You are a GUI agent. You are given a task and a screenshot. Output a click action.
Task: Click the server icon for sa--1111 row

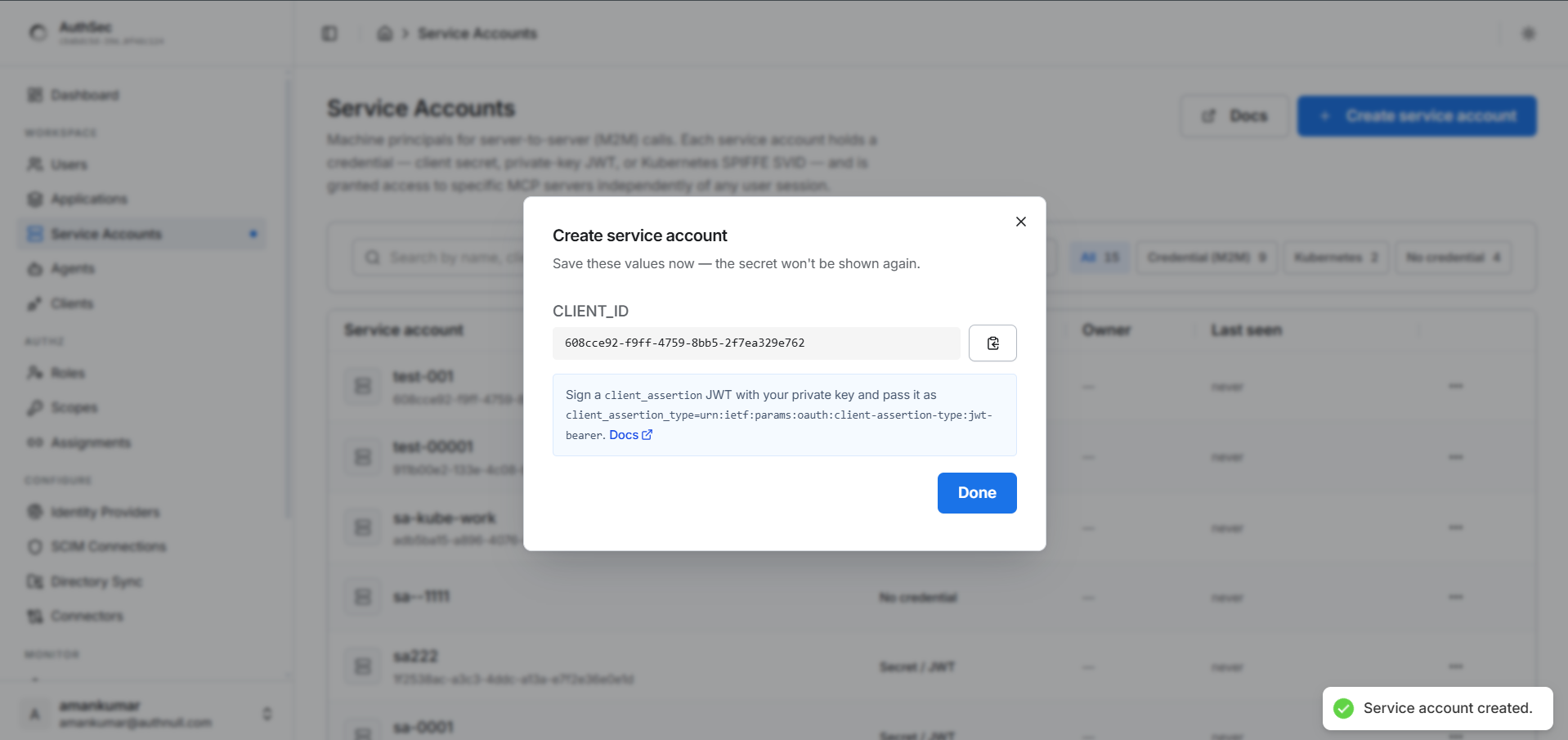363,597
